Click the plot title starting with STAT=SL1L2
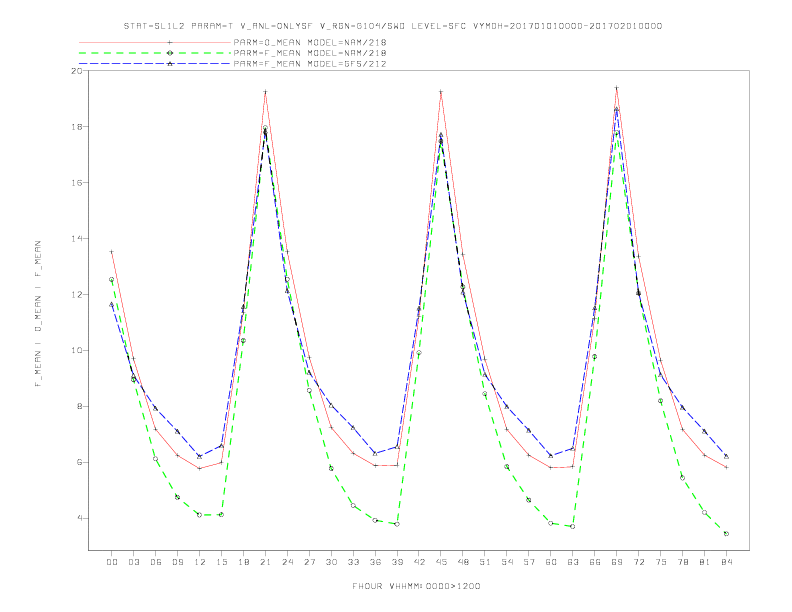 coord(393,26)
